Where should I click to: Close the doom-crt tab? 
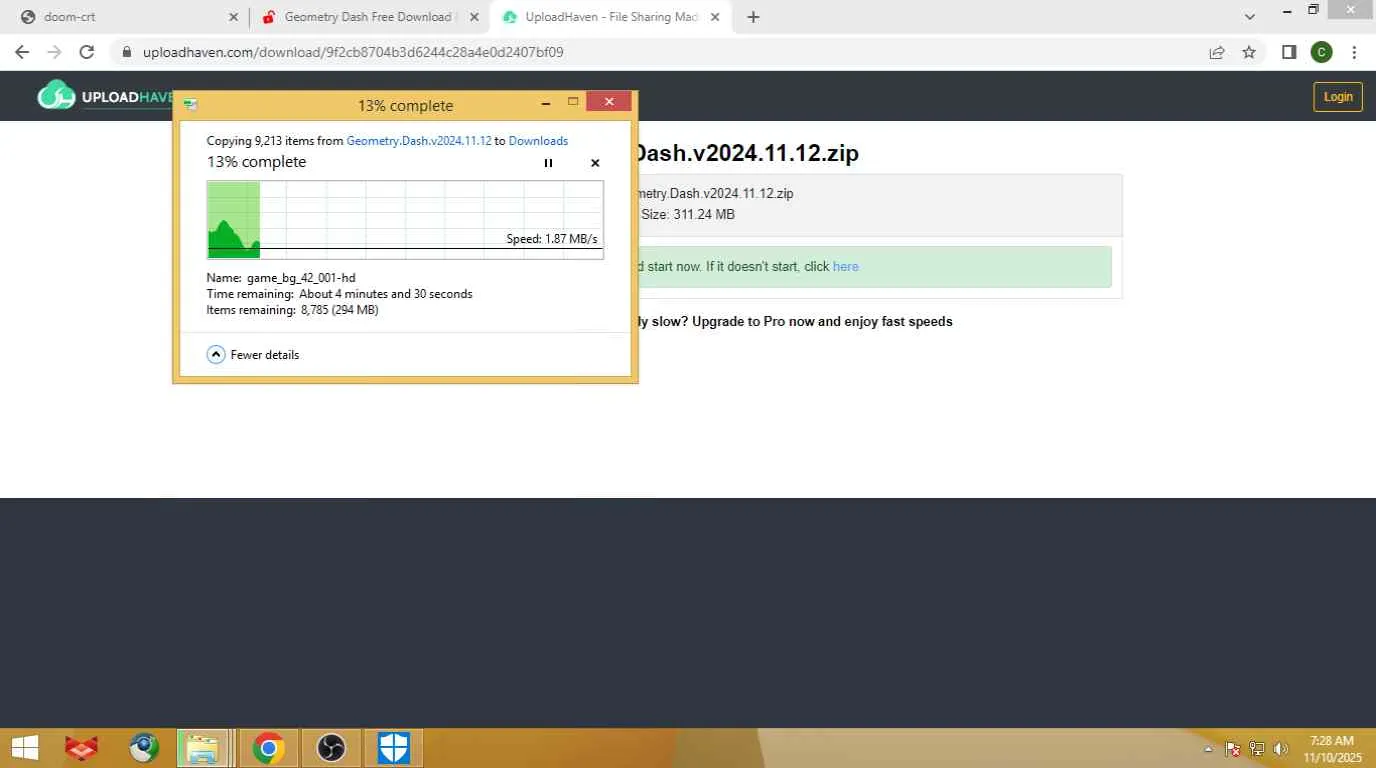[233, 17]
